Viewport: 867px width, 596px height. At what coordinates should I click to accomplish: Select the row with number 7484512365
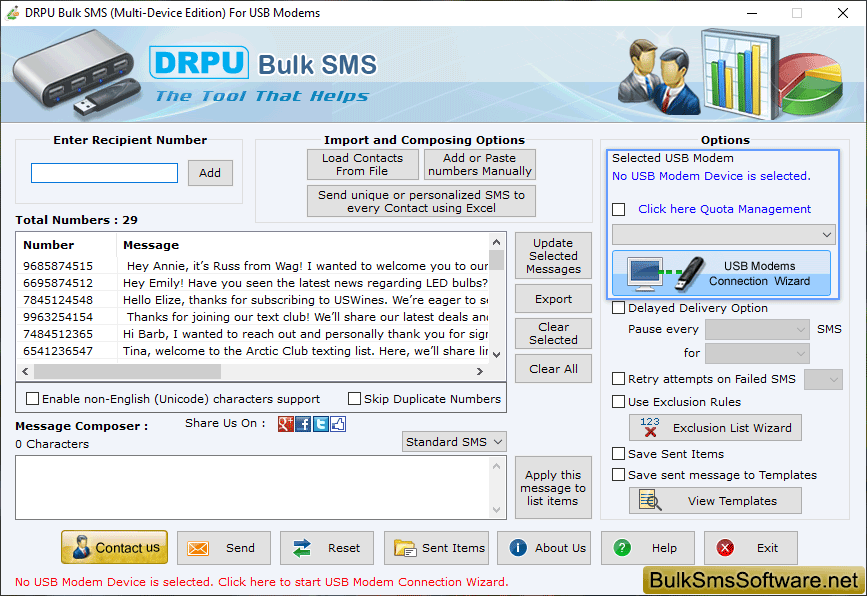coord(253,334)
